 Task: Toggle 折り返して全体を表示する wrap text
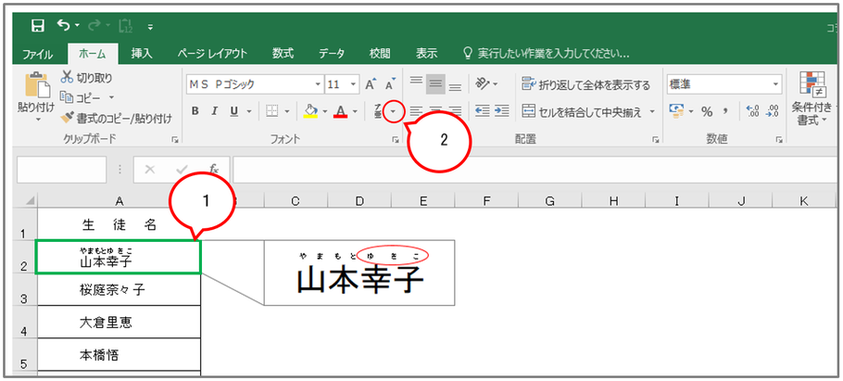[586, 85]
